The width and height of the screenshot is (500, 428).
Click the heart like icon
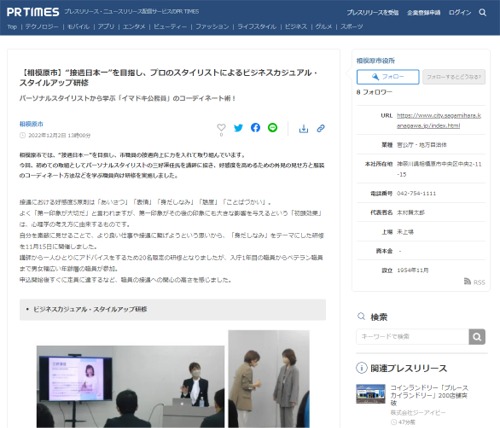tap(221, 127)
